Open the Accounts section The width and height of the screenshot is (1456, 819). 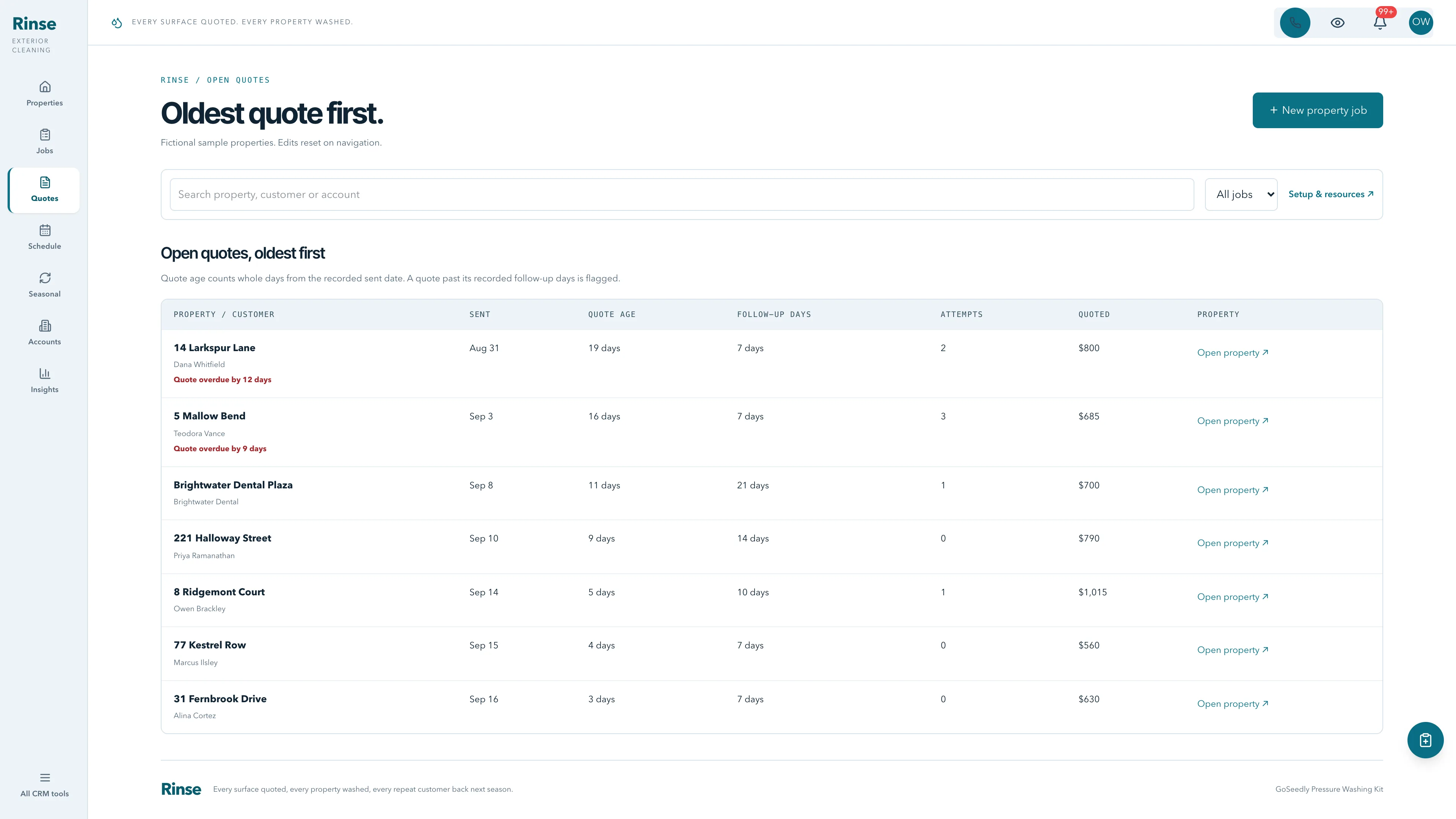tap(45, 333)
